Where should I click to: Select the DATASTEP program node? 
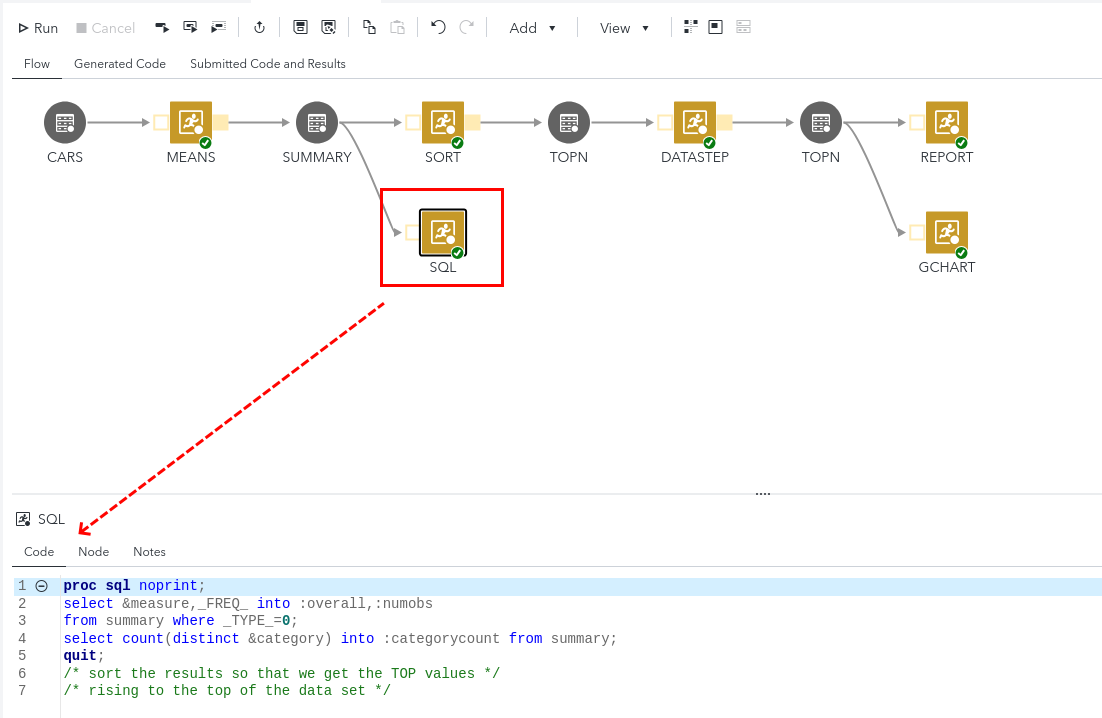click(694, 122)
